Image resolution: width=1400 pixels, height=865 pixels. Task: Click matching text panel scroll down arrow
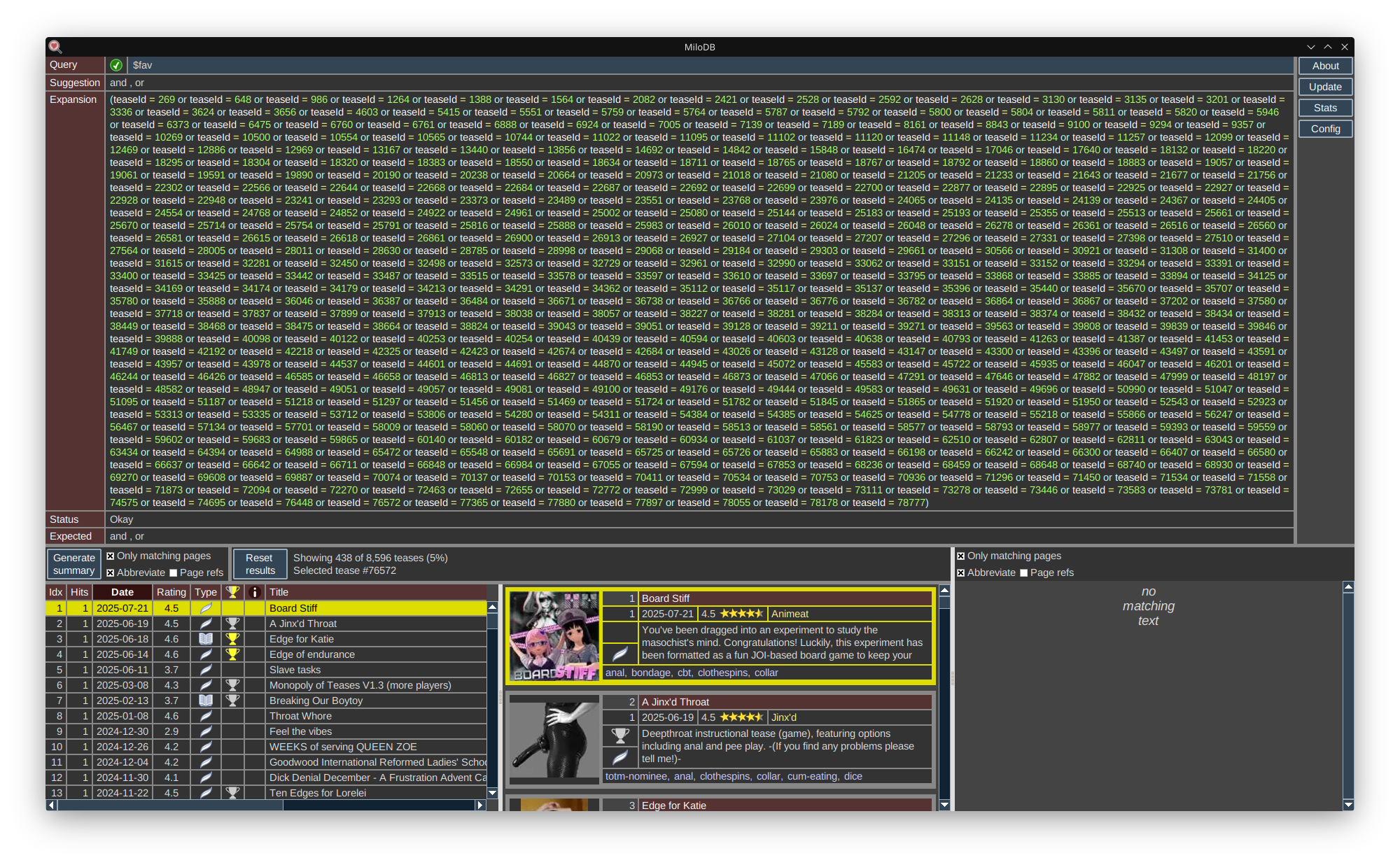coord(1348,805)
